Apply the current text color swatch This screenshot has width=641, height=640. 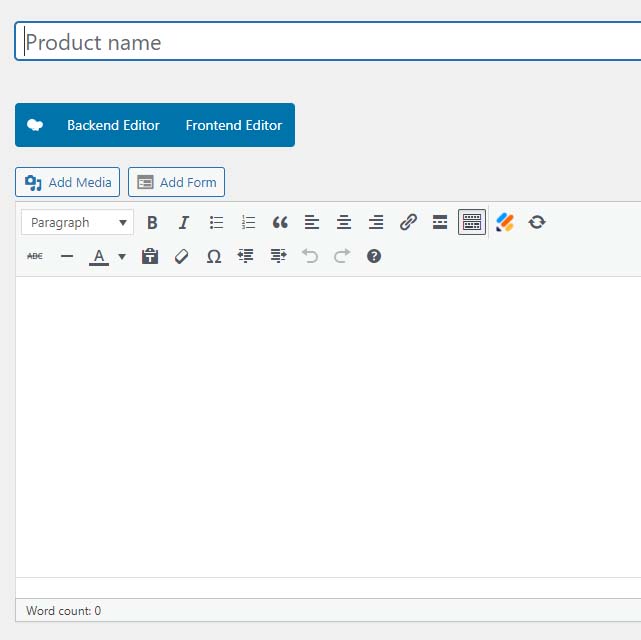coord(99,257)
